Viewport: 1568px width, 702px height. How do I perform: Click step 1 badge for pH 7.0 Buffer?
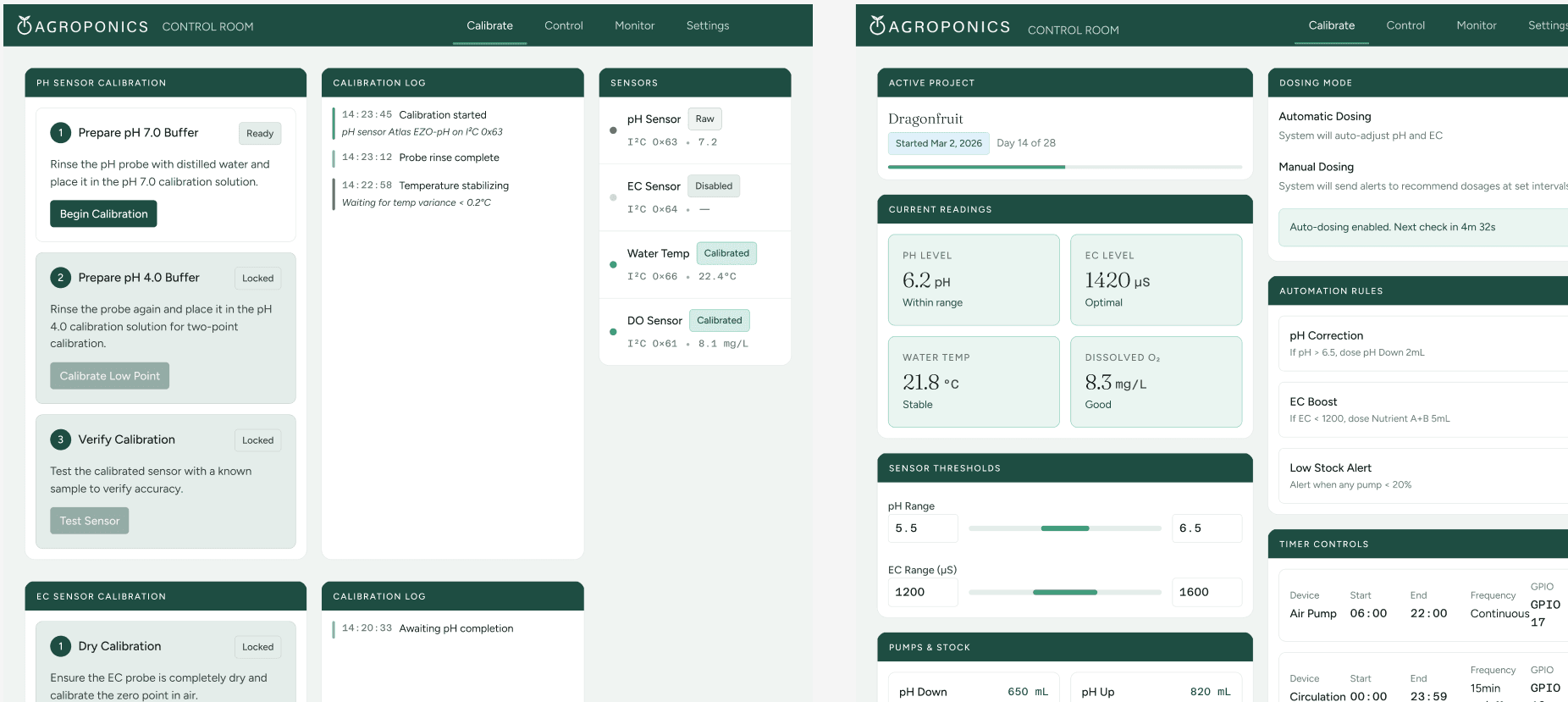tap(60, 133)
